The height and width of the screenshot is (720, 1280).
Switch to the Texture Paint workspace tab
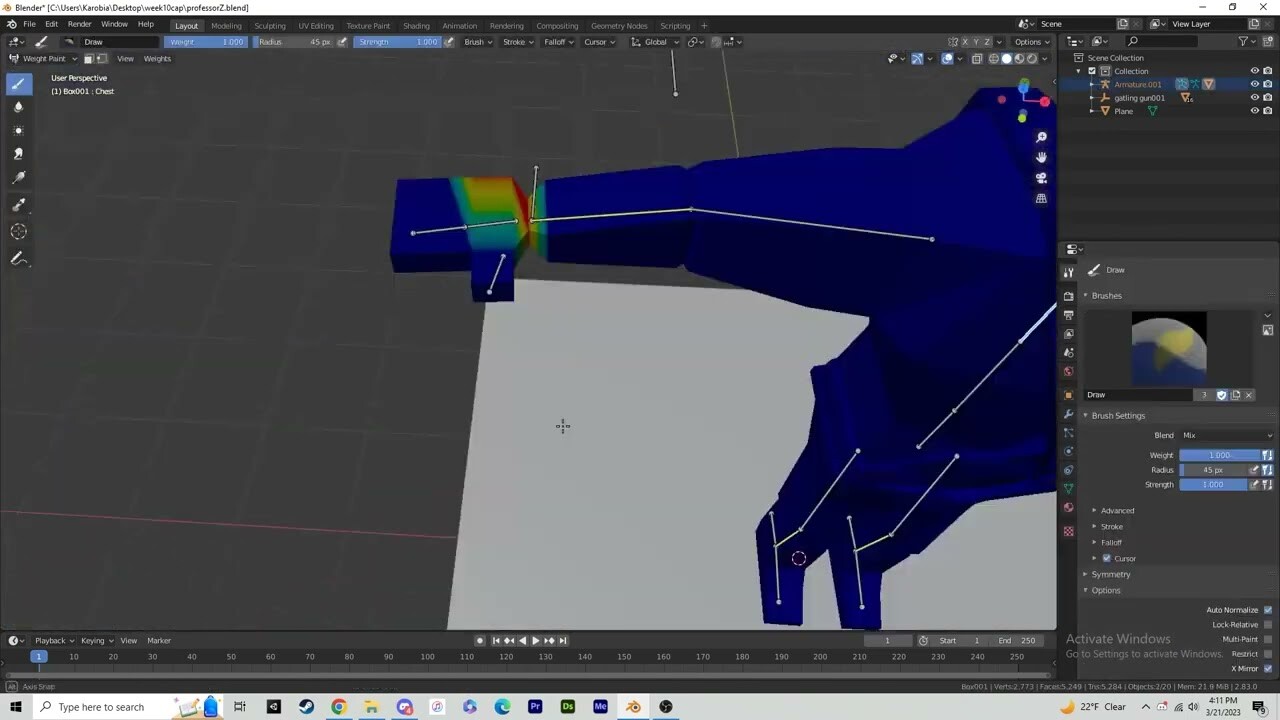(x=368, y=25)
